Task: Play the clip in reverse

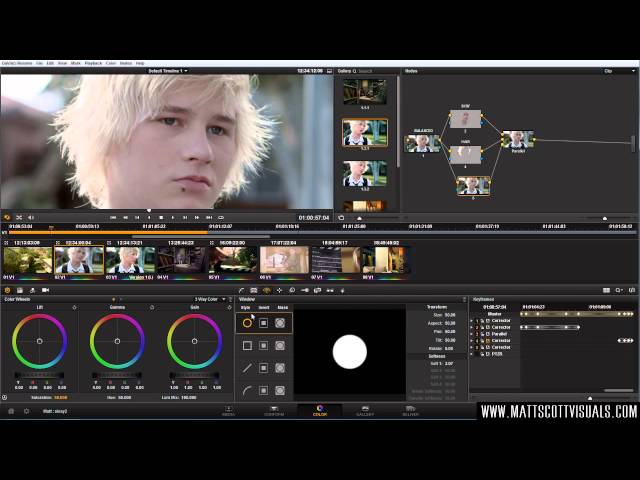Action: (x=149, y=218)
